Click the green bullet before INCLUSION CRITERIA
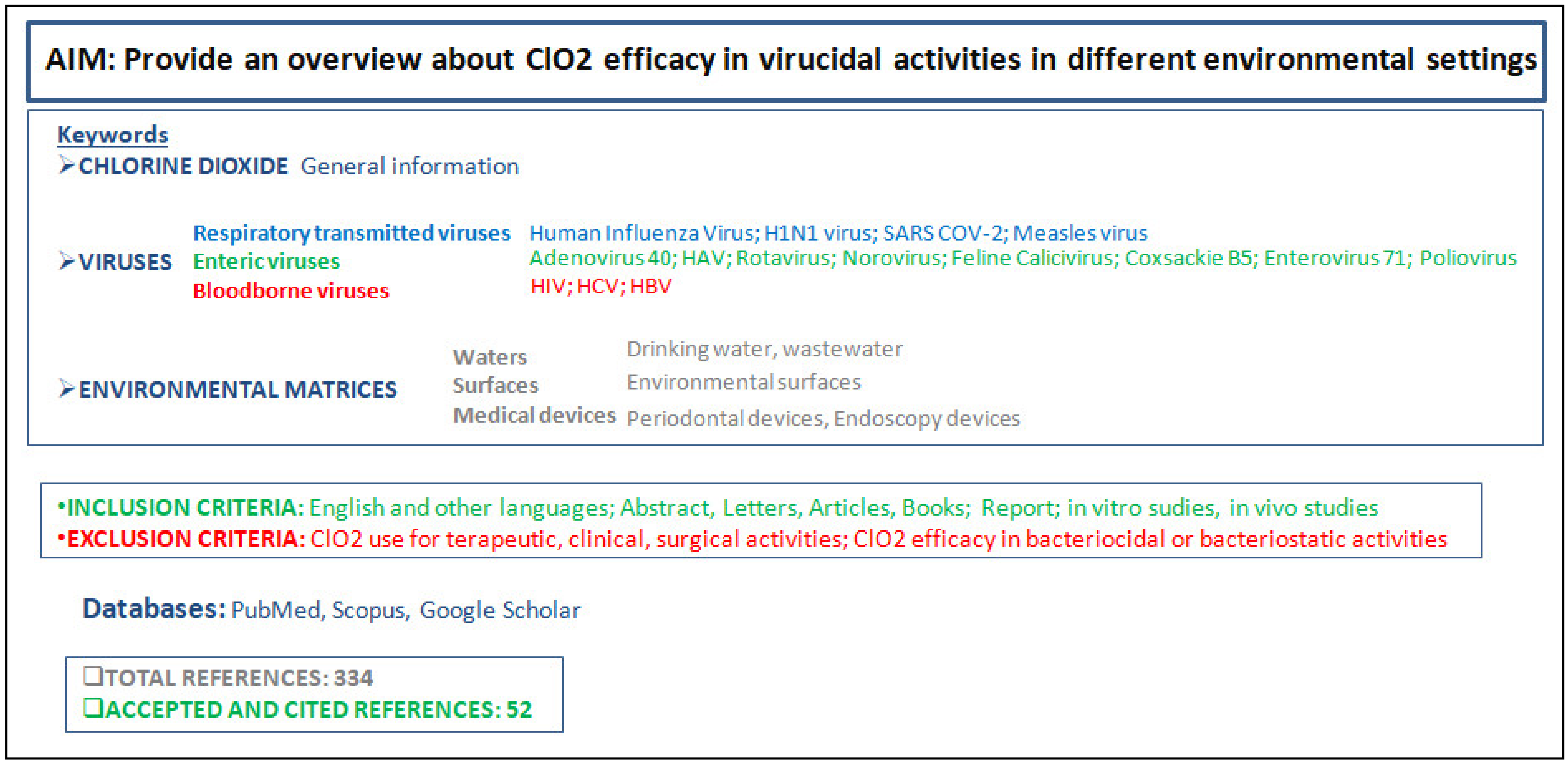 (61, 506)
